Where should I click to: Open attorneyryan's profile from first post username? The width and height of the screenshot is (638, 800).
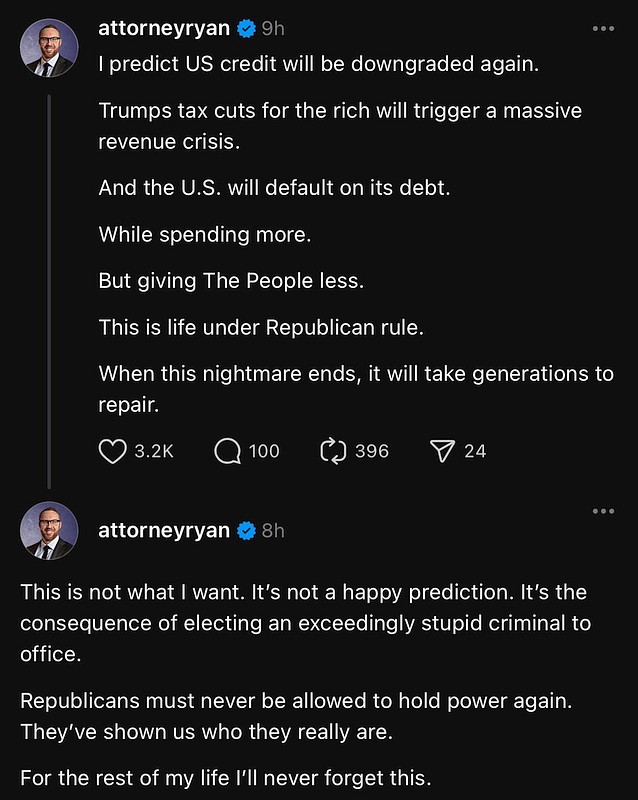[x=164, y=28]
